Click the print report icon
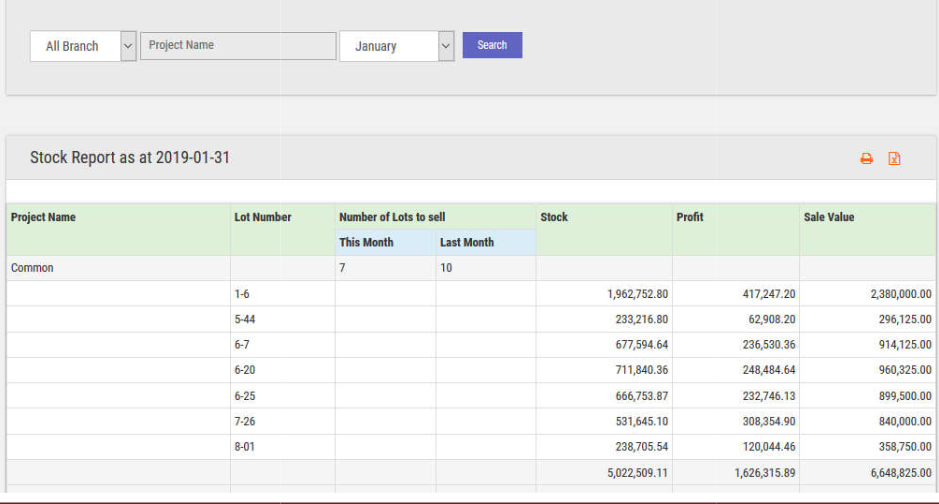 click(866, 159)
